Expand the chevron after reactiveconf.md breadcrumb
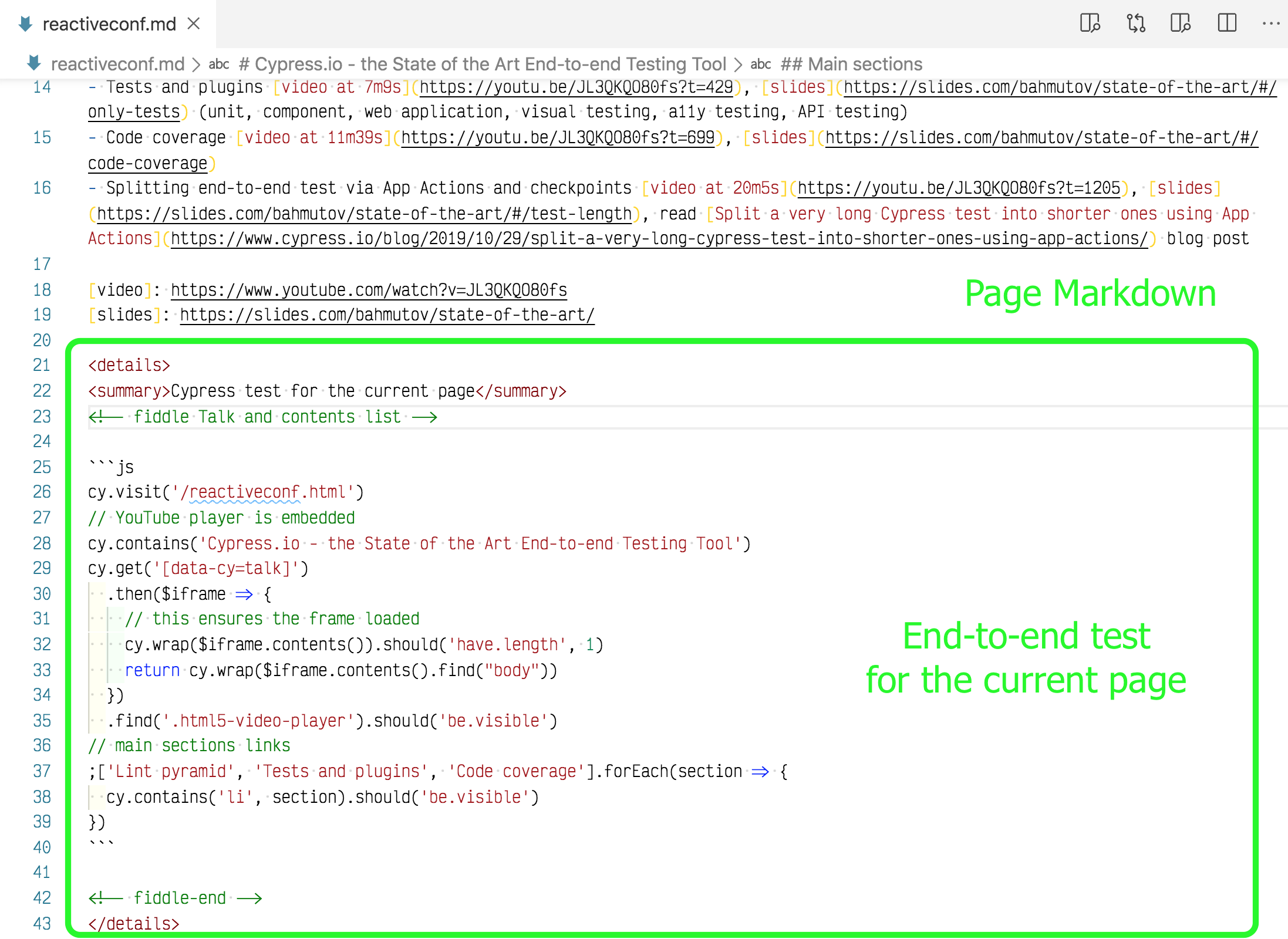The width and height of the screenshot is (1288, 939). 197,64
